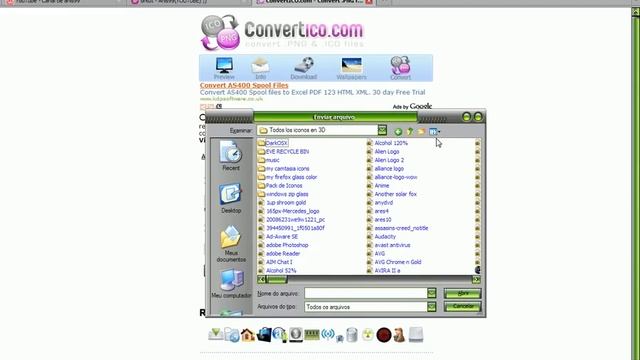Create a new folder in the dialog
640x360 pixels.
[x=421, y=131]
